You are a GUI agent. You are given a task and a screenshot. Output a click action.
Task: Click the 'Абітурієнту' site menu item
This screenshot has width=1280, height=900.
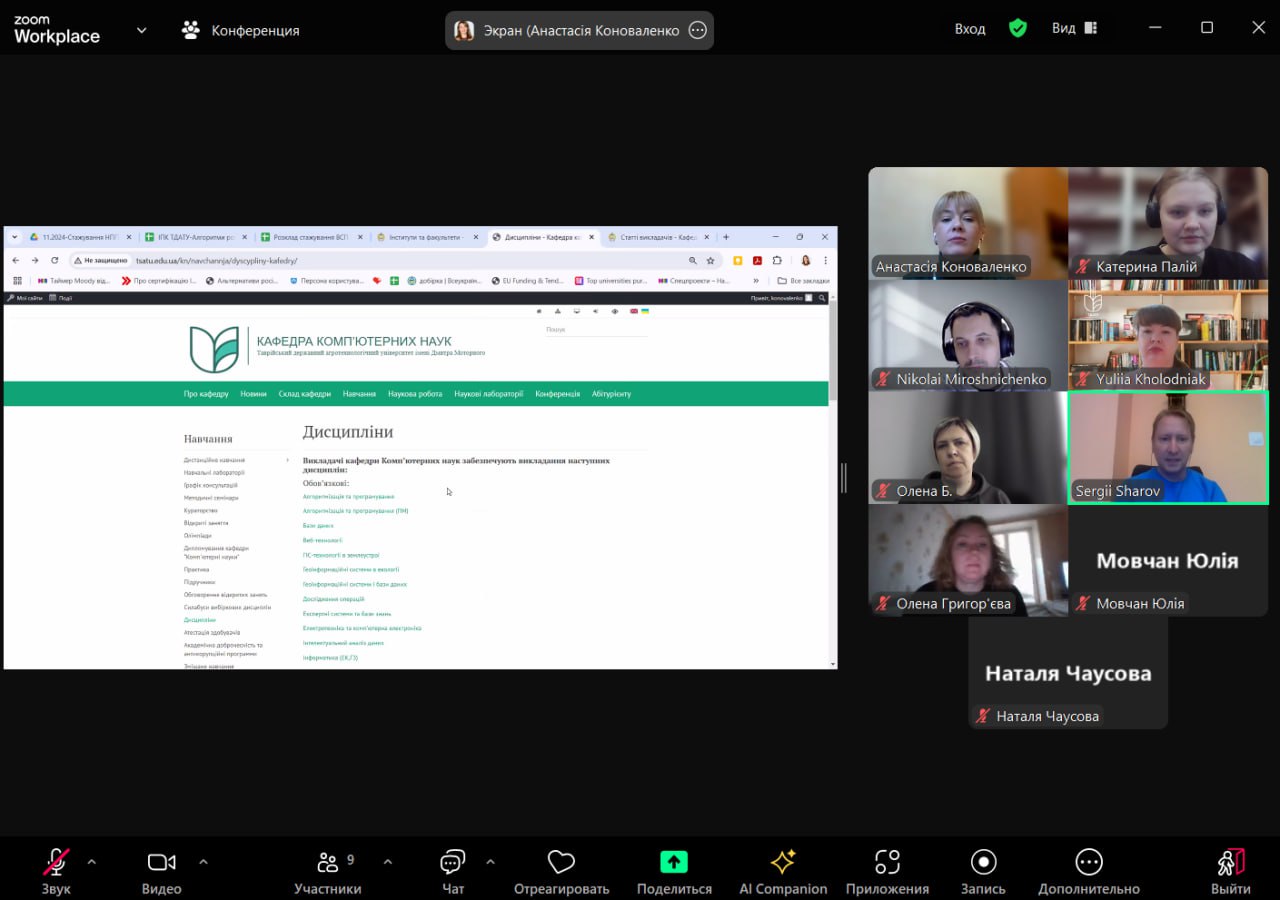(611, 394)
